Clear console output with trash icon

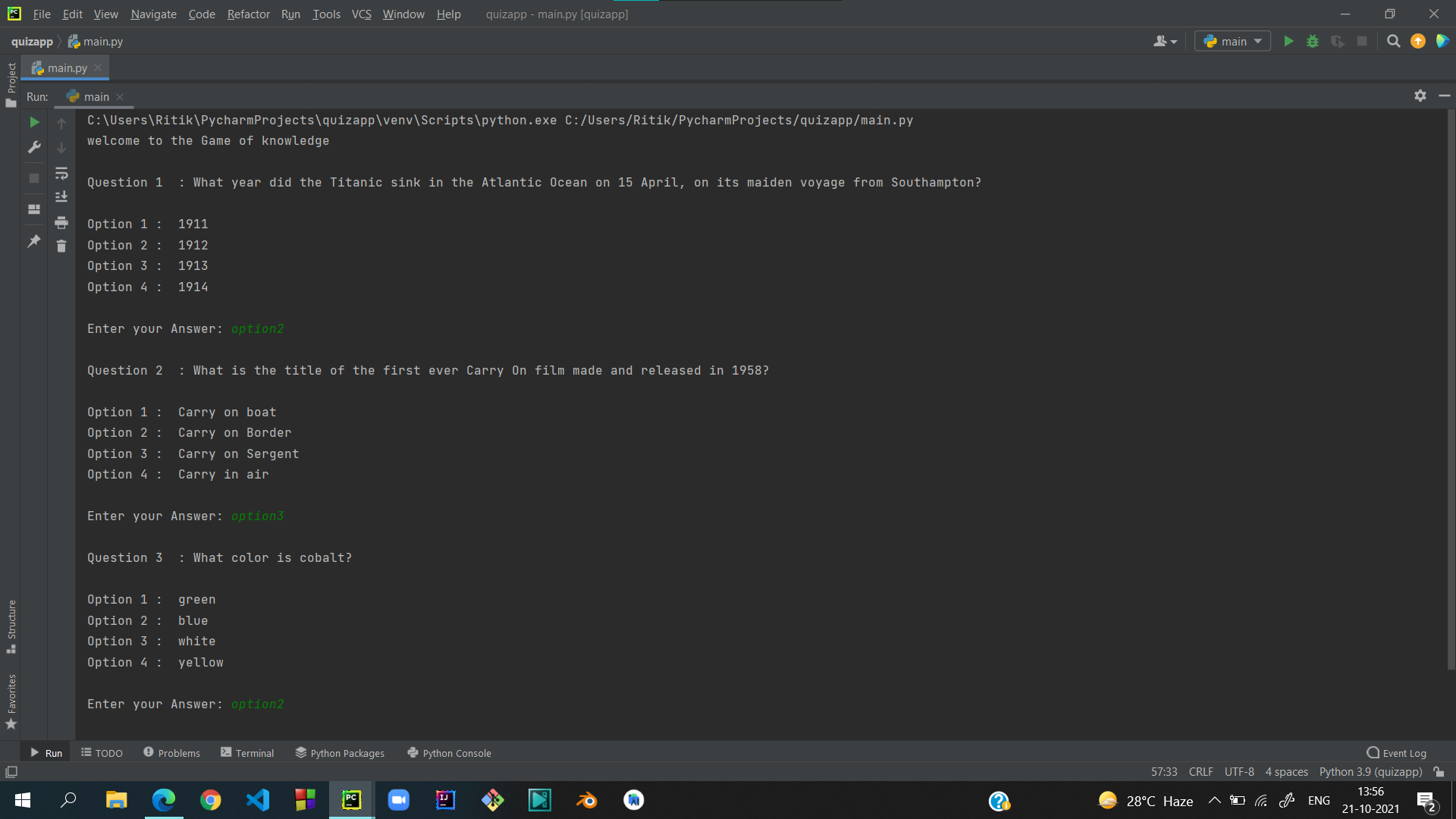pos(61,246)
